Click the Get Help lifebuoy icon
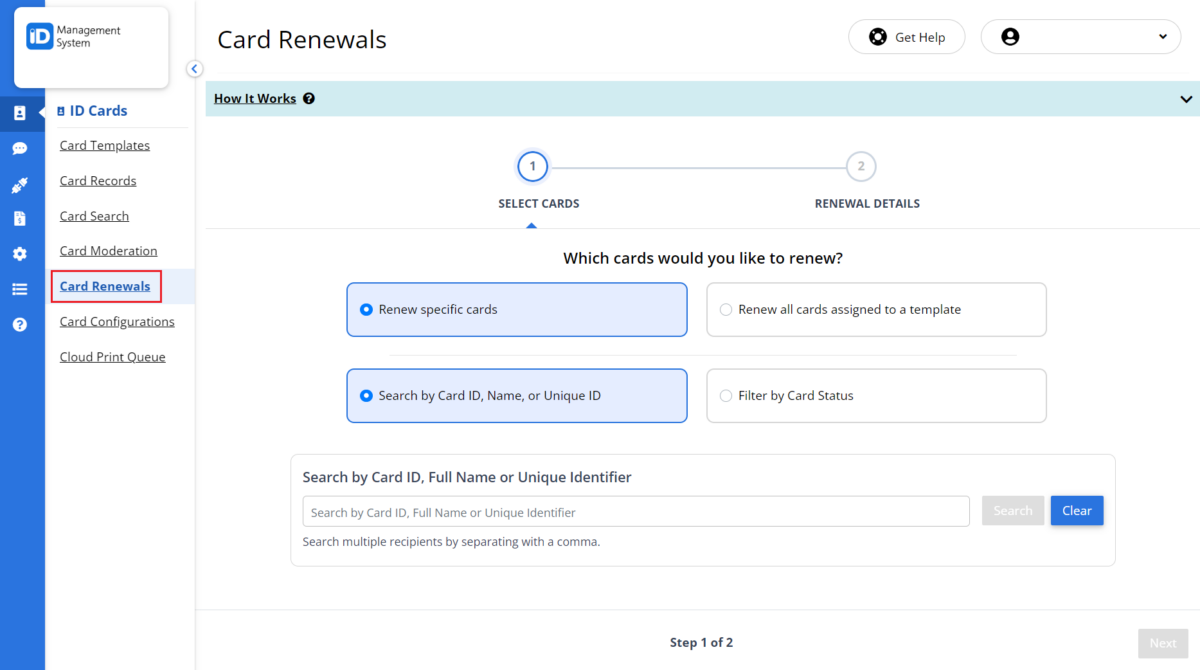This screenshot has width=1200, height=670. [877, 36]
